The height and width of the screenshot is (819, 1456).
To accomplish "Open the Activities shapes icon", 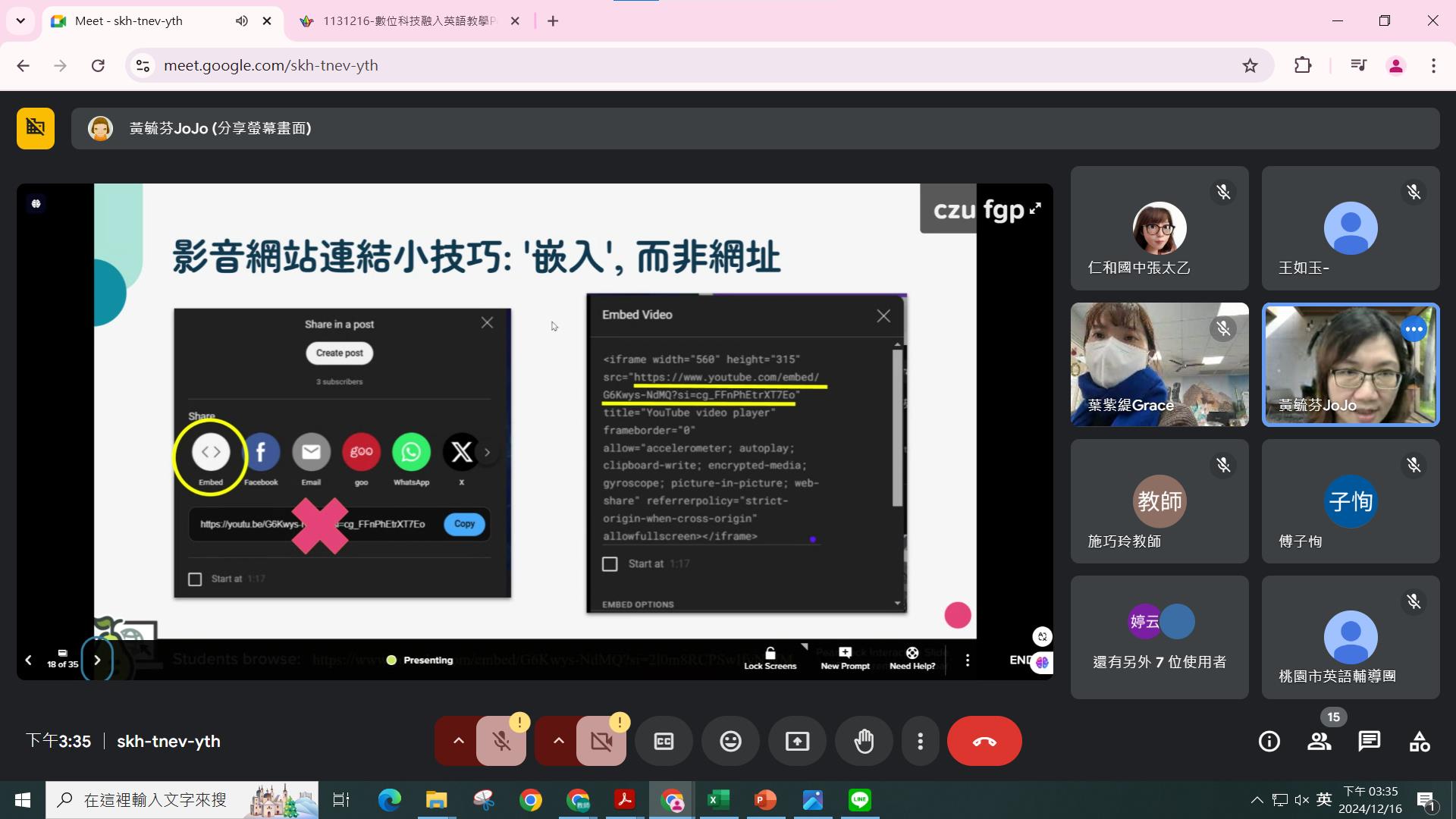I will coord(1419,741).
